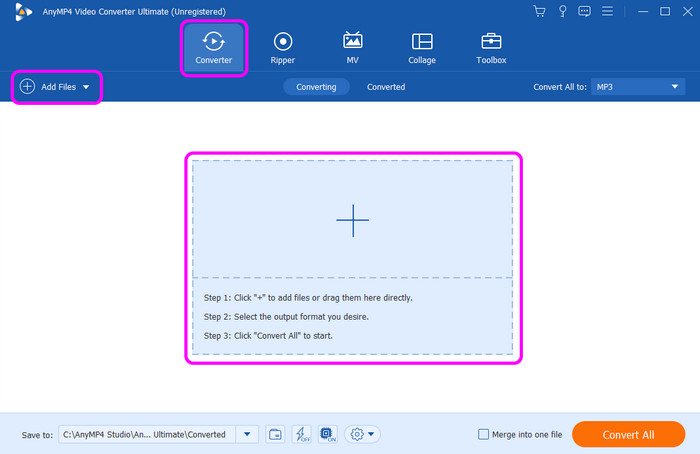Open the settings gear dropdown
This screenshot has width=700, height=454.
tap(362, 434)
